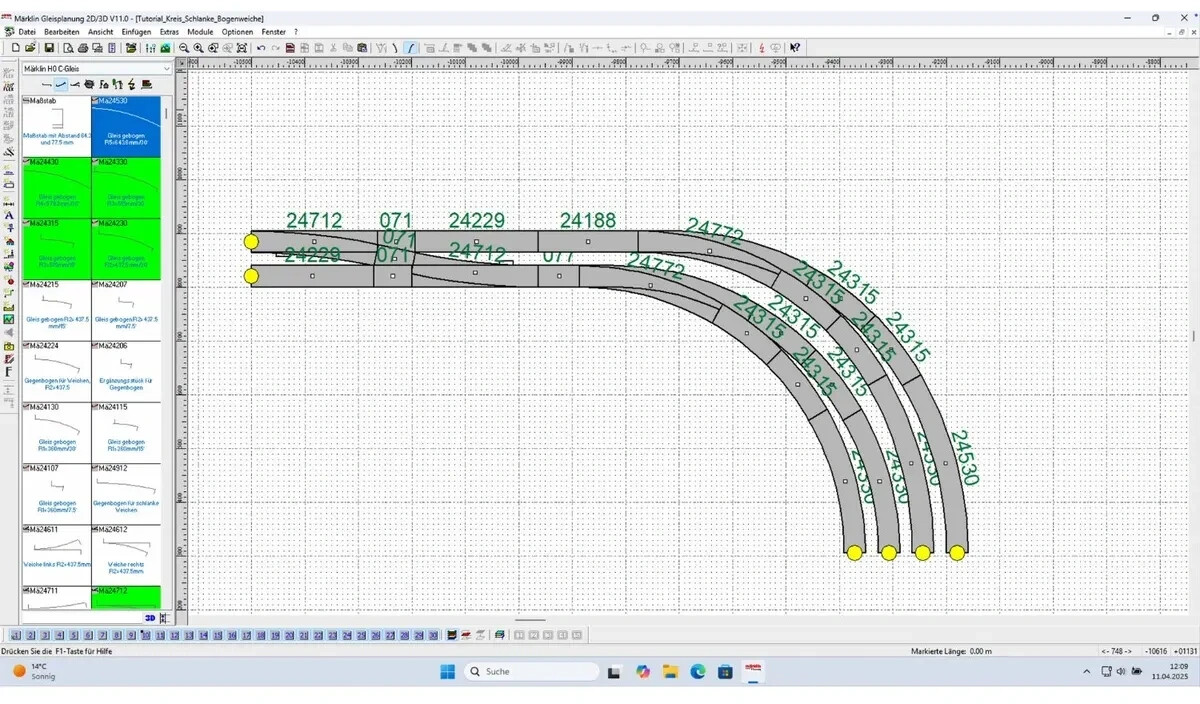Click the zoom out magnifier icon
The width and height of the screenshot is (1200, 704).
tap(182, 47)
